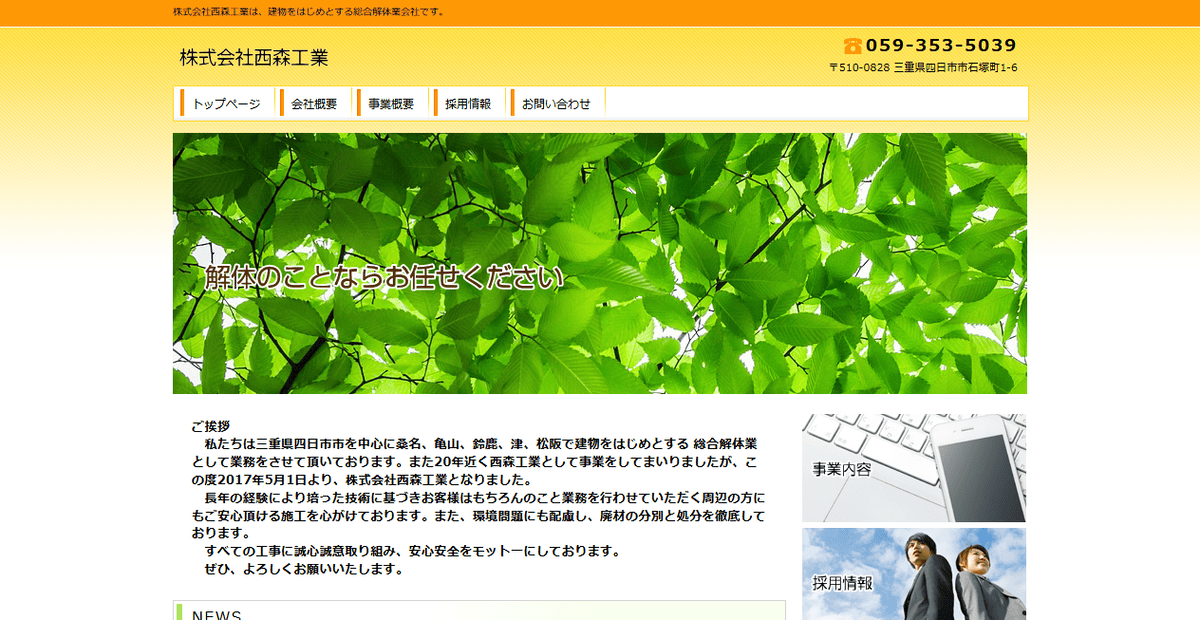This screenshot has height=620, width=1200.
Task: Open the 事業概要 navigation tab
Action: (x=392, y=101)
